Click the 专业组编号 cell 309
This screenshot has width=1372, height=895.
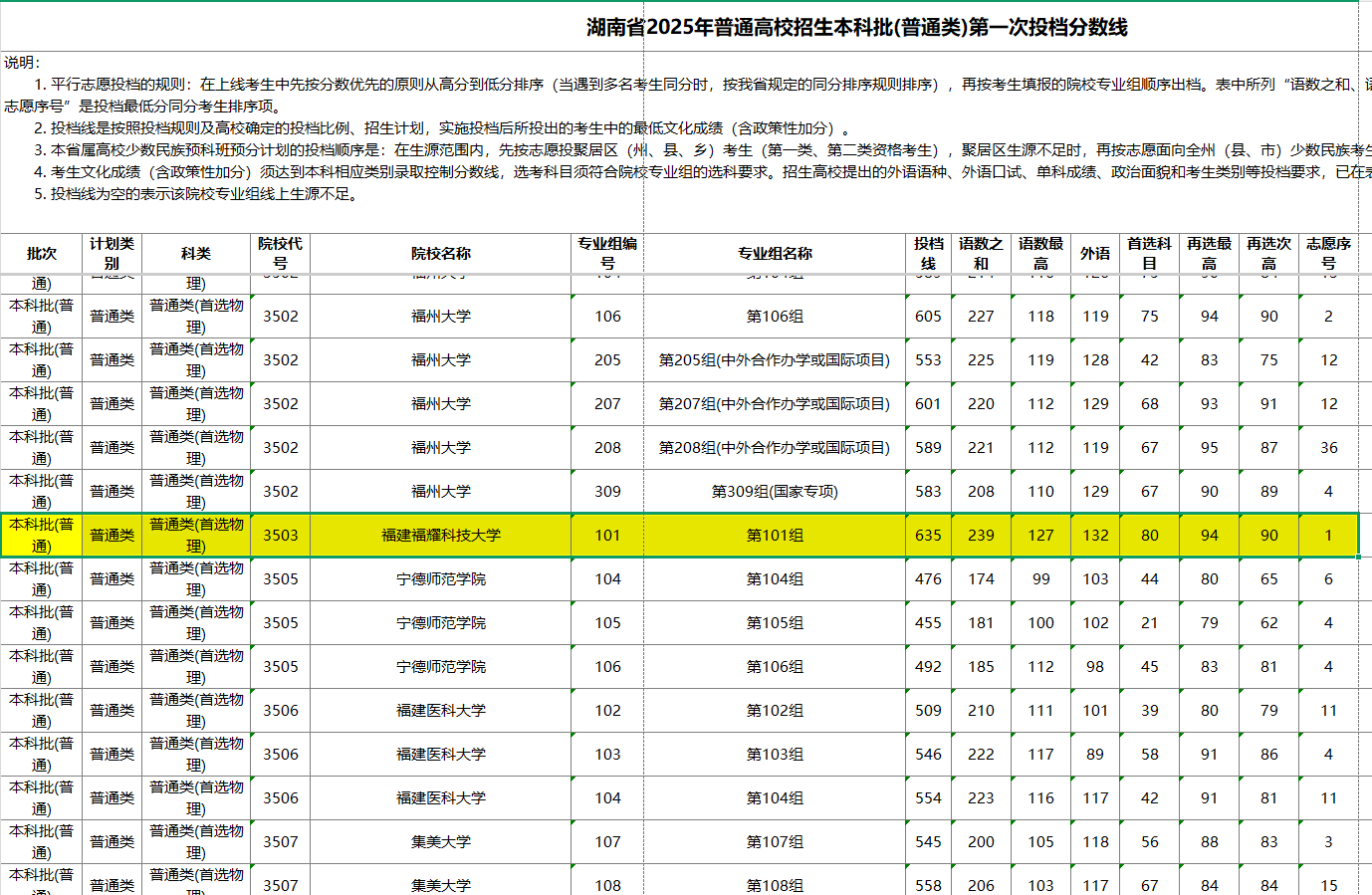pos(607,492)
